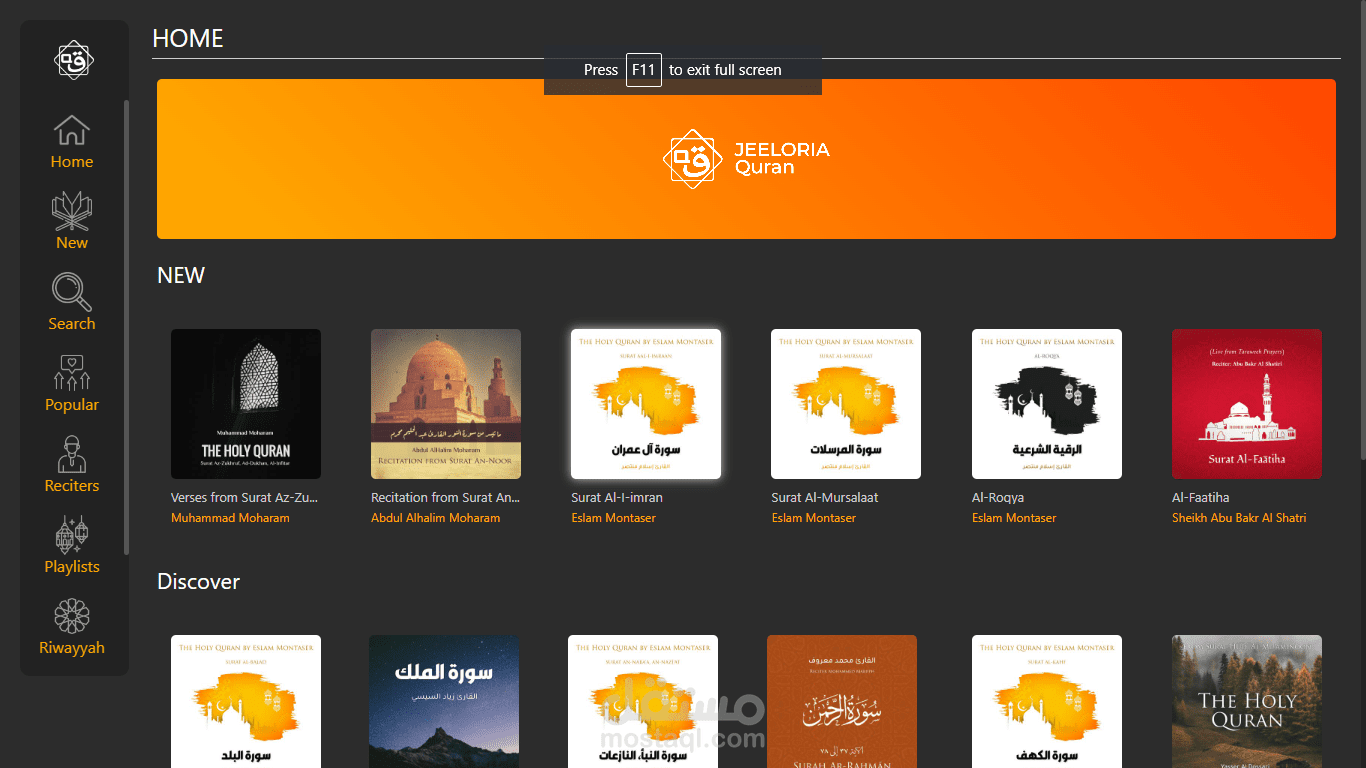Open Eslam Montaser under Surat Al-Mursalaat
The image size is (1366, 768).
click(813, 518)
